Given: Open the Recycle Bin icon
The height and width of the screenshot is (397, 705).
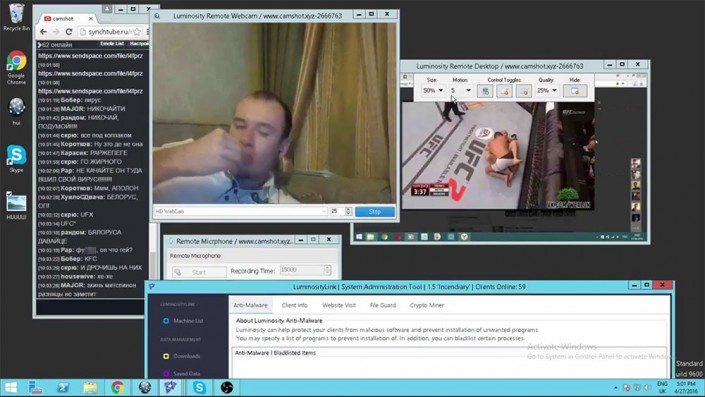Looking at the screenshot, I should [x=17, y=18].
